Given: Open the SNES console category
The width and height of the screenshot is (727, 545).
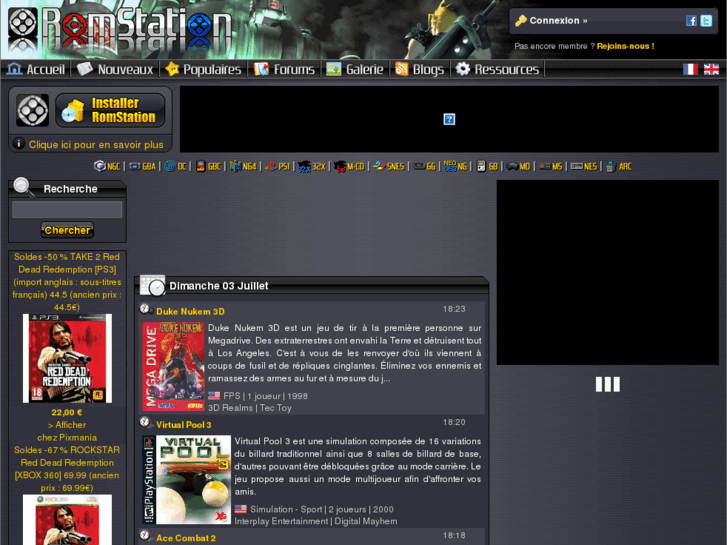Looking at the screenshot, I should pos(389,166).
